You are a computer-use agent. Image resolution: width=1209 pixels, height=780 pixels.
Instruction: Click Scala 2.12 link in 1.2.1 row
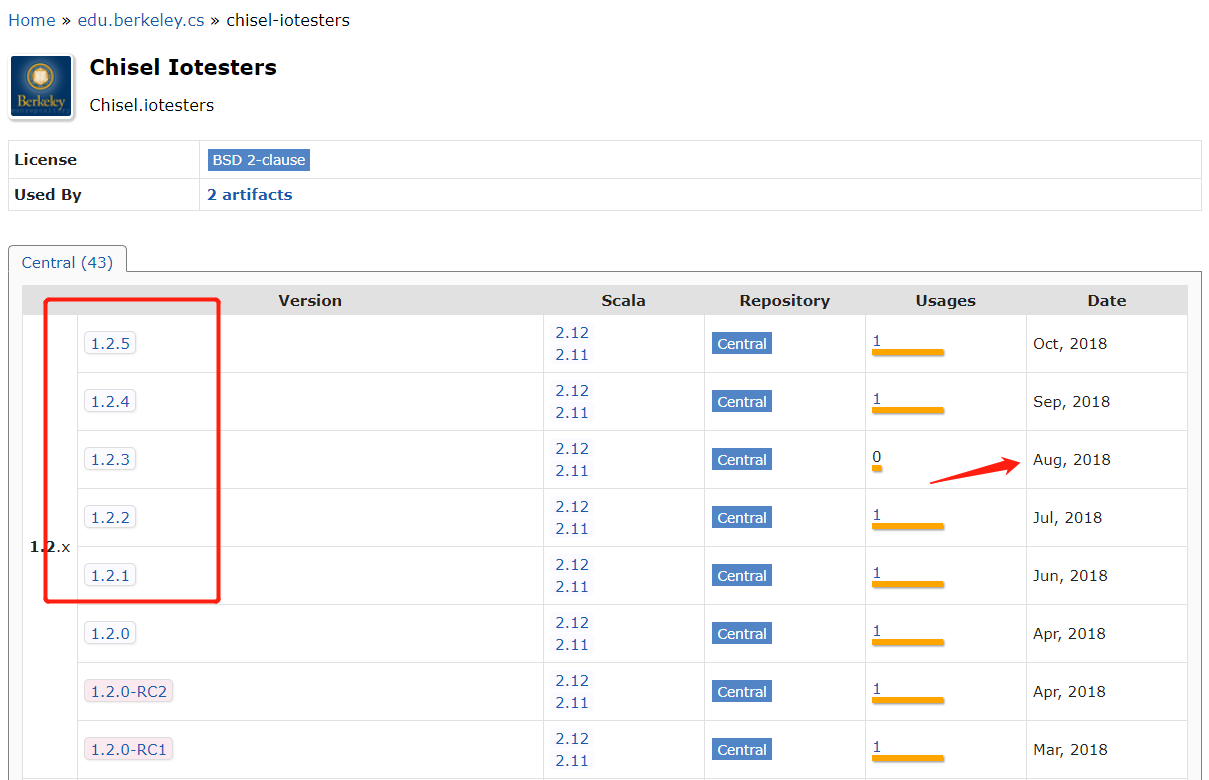pos(572,565)
